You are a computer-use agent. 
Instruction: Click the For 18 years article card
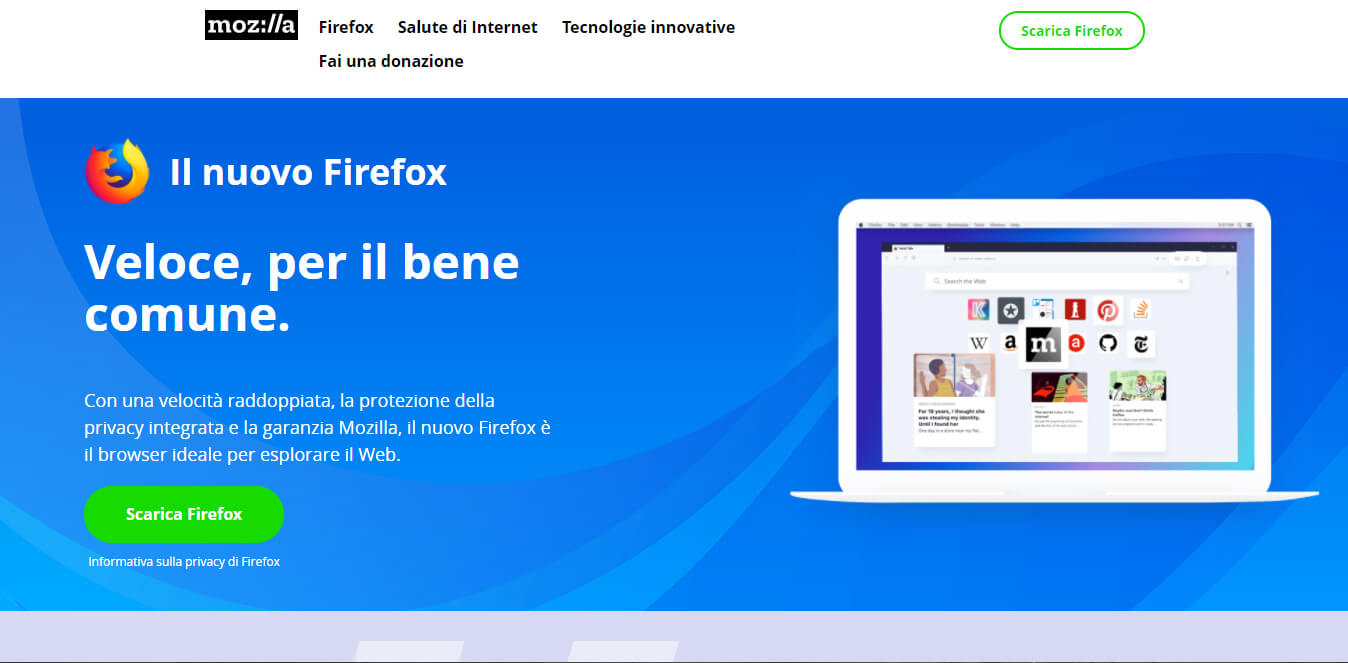(955, 400)
